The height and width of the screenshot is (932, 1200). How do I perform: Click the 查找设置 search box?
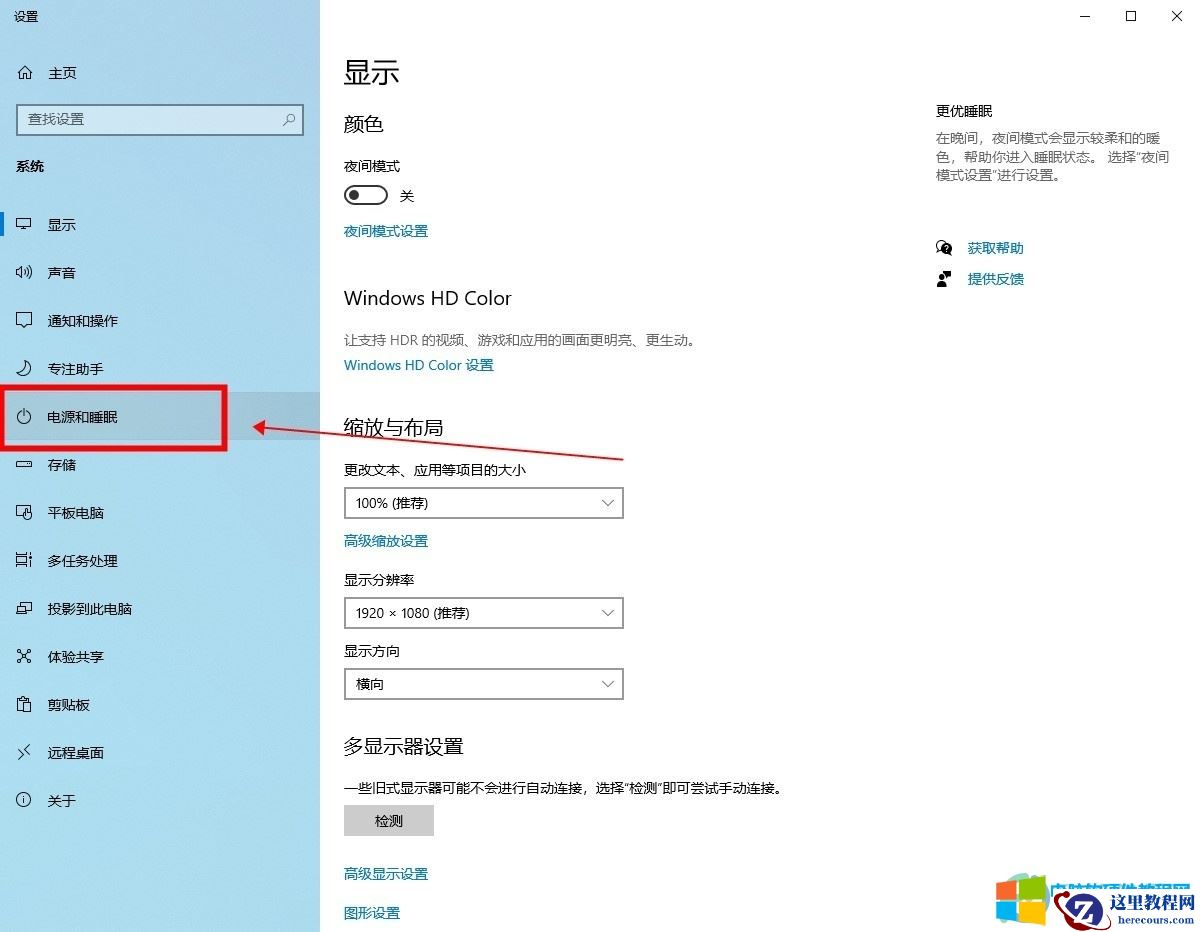160,119
